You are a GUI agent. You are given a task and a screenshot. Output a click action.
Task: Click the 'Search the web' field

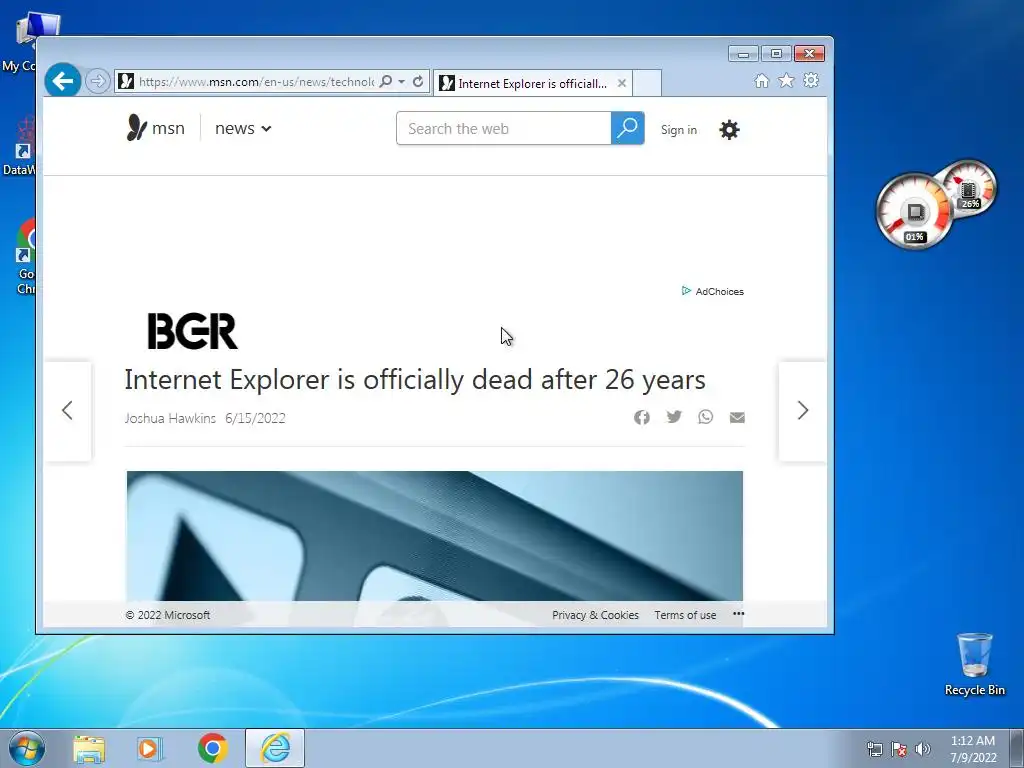(x=504, y=129)
